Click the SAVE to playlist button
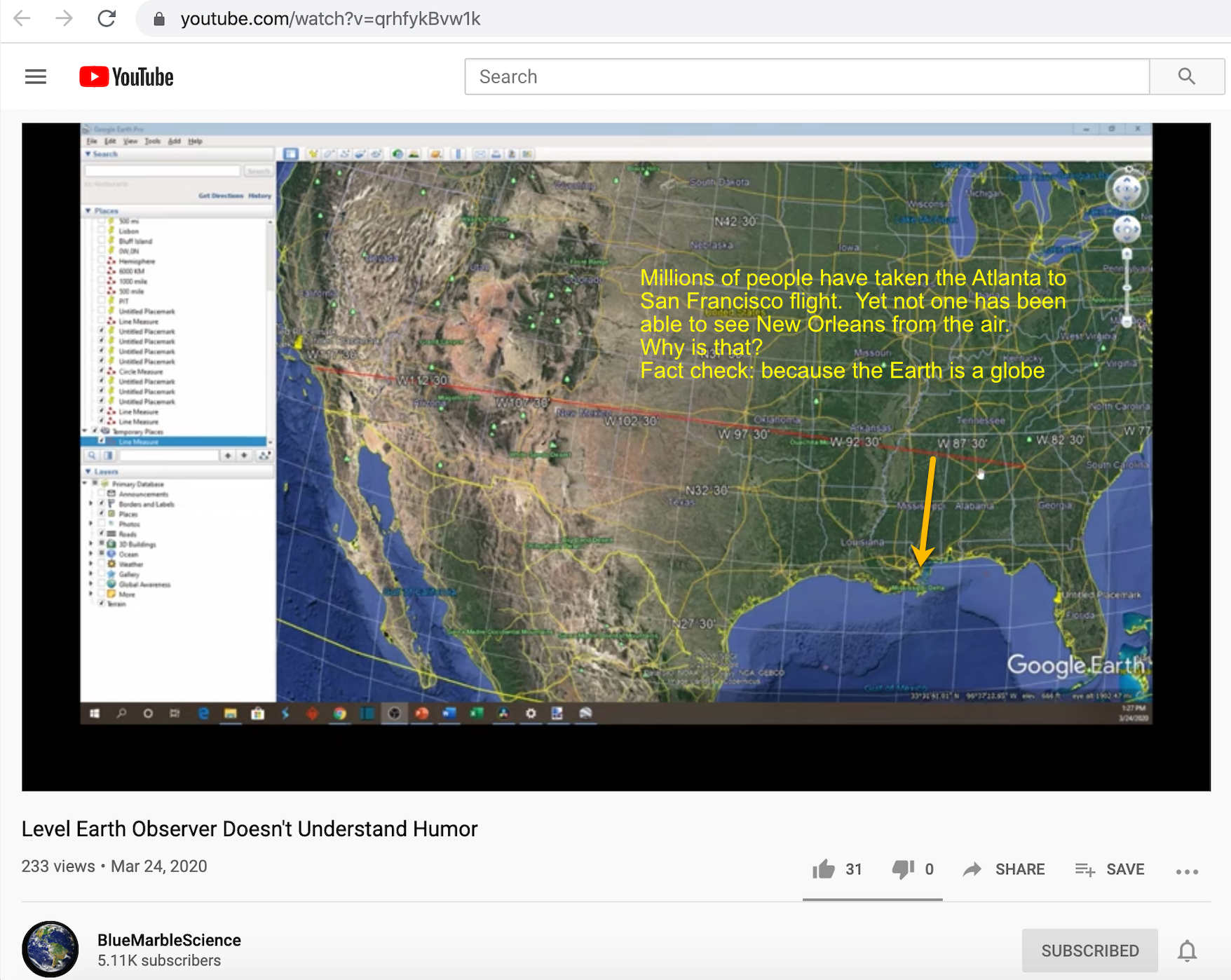The image size is (1231, 980). pos(1110,869)
